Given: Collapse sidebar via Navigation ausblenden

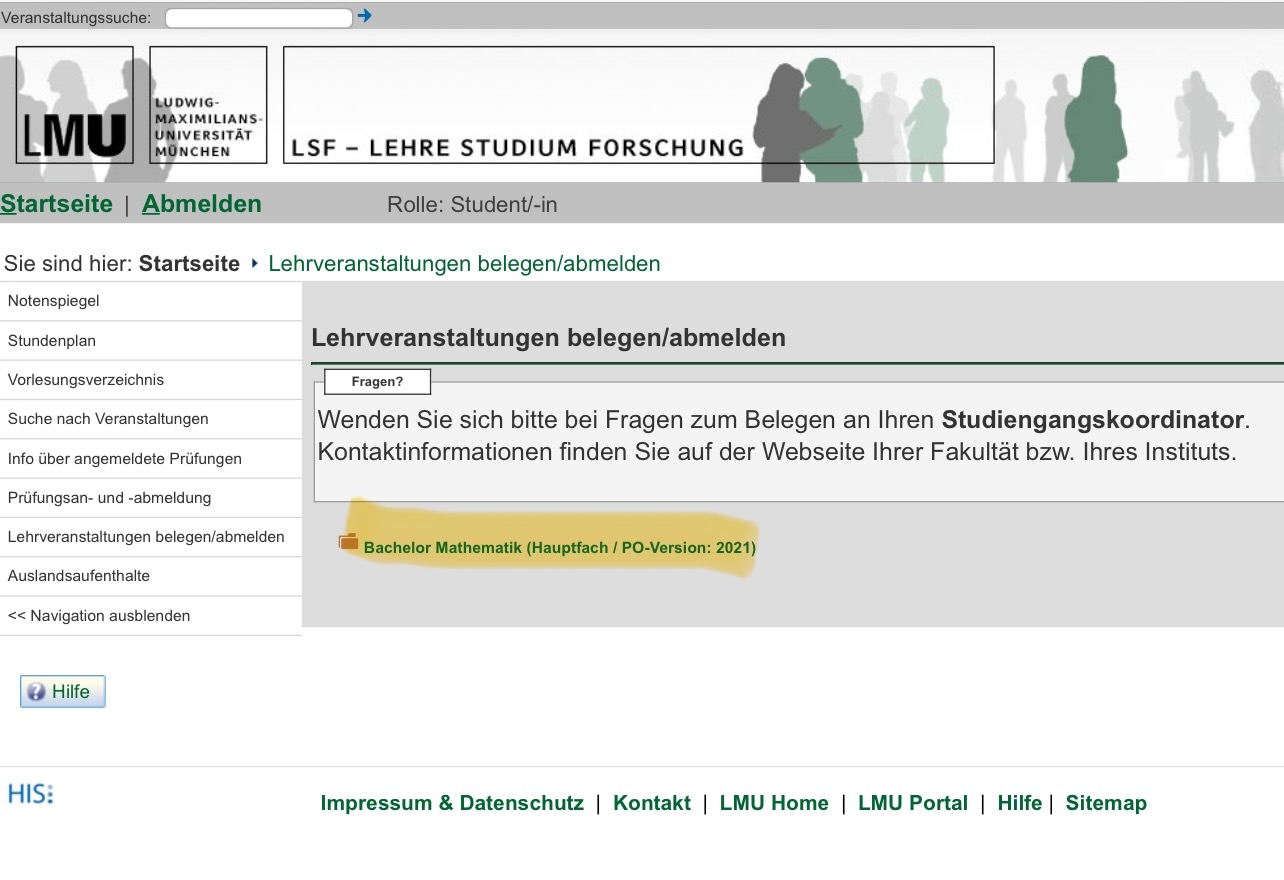Looking at the screenshot, I should coord(98,616).
